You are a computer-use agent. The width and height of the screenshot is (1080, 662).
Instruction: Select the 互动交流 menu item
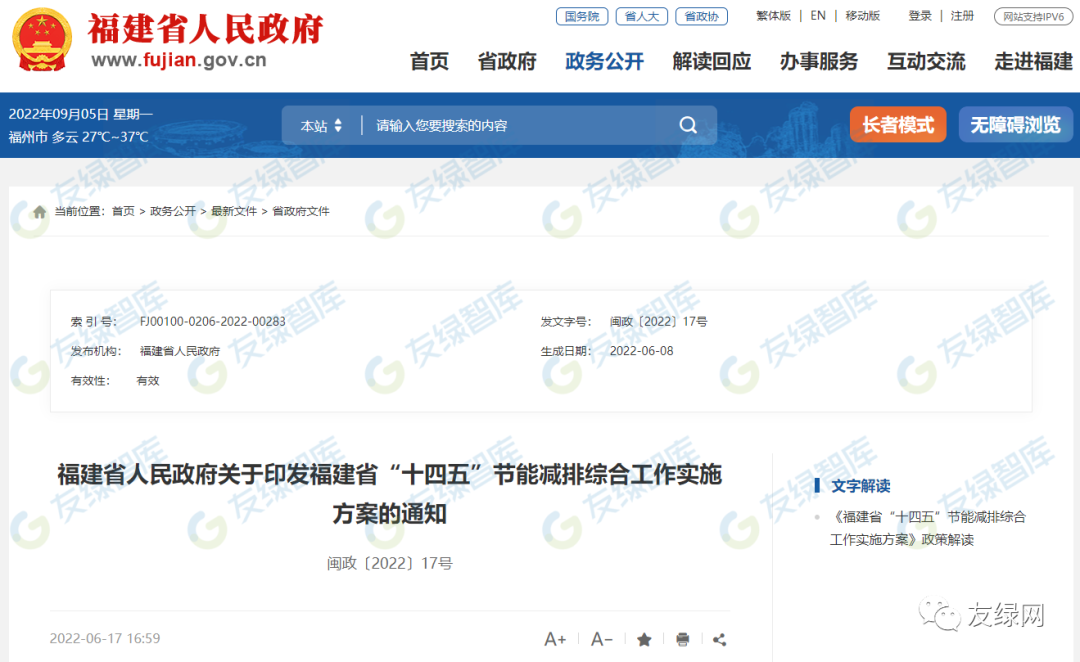[926, 62]
